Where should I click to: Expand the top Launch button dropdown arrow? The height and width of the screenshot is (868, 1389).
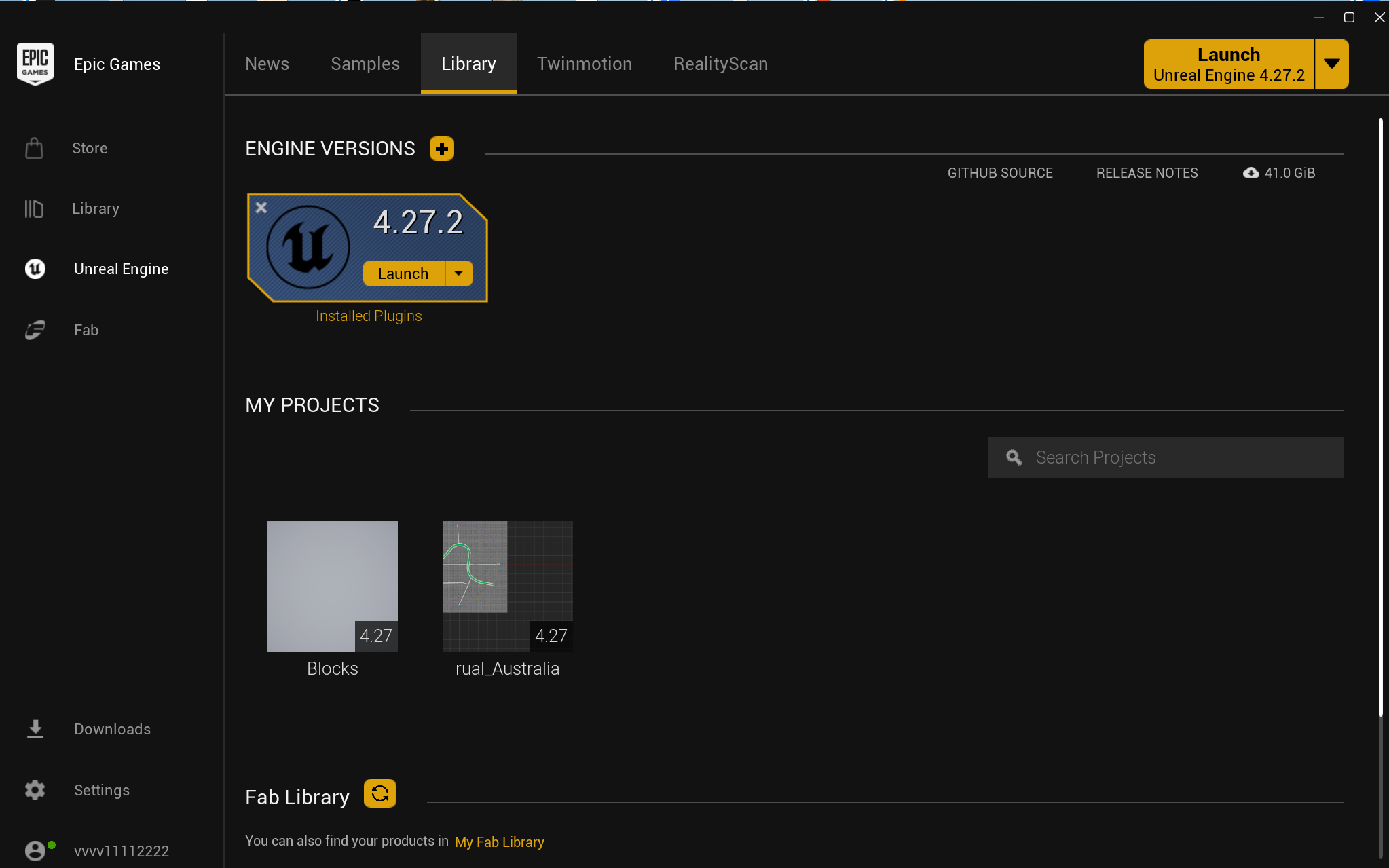coord(1332,64)
